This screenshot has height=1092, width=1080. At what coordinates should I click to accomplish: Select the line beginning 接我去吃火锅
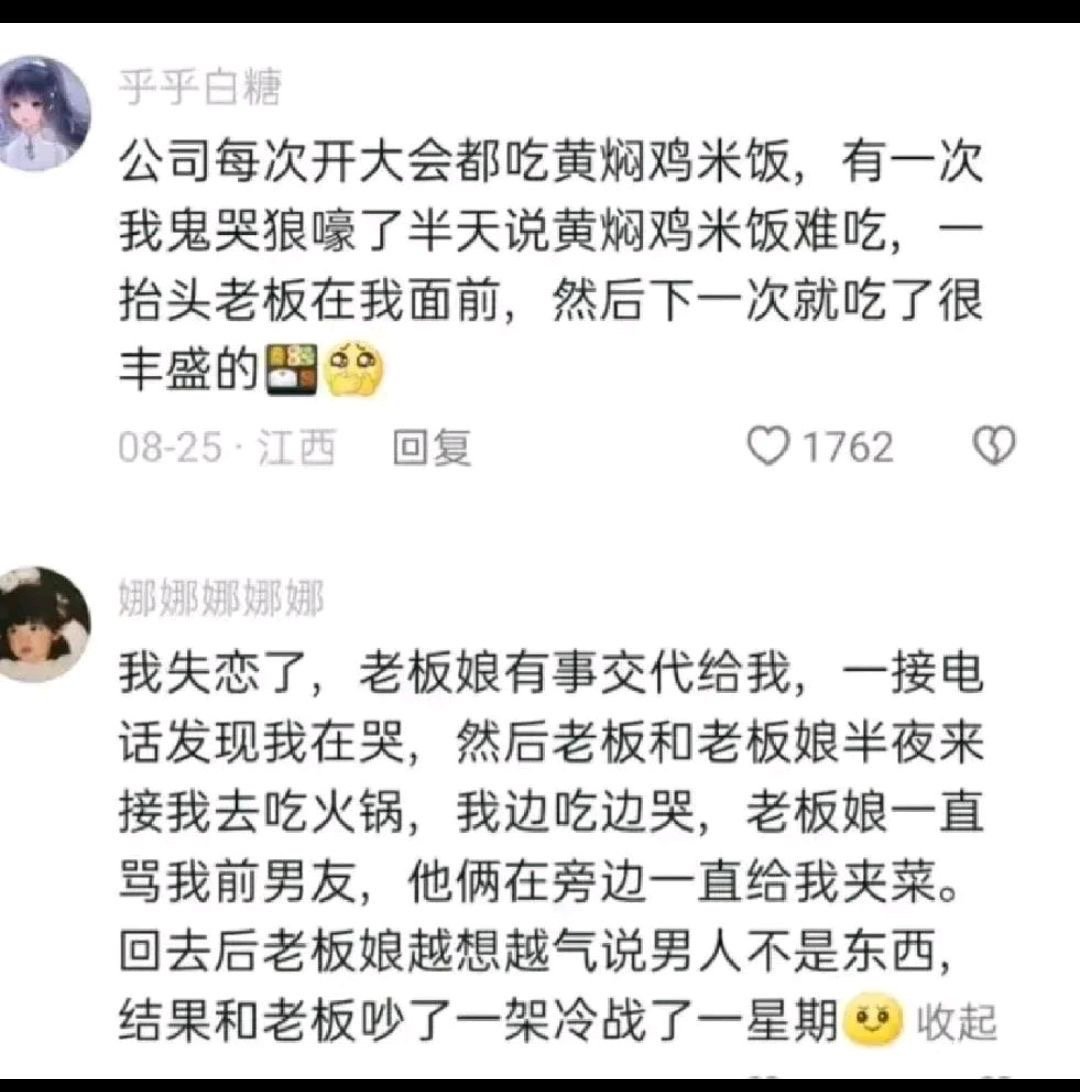[550, 812]
